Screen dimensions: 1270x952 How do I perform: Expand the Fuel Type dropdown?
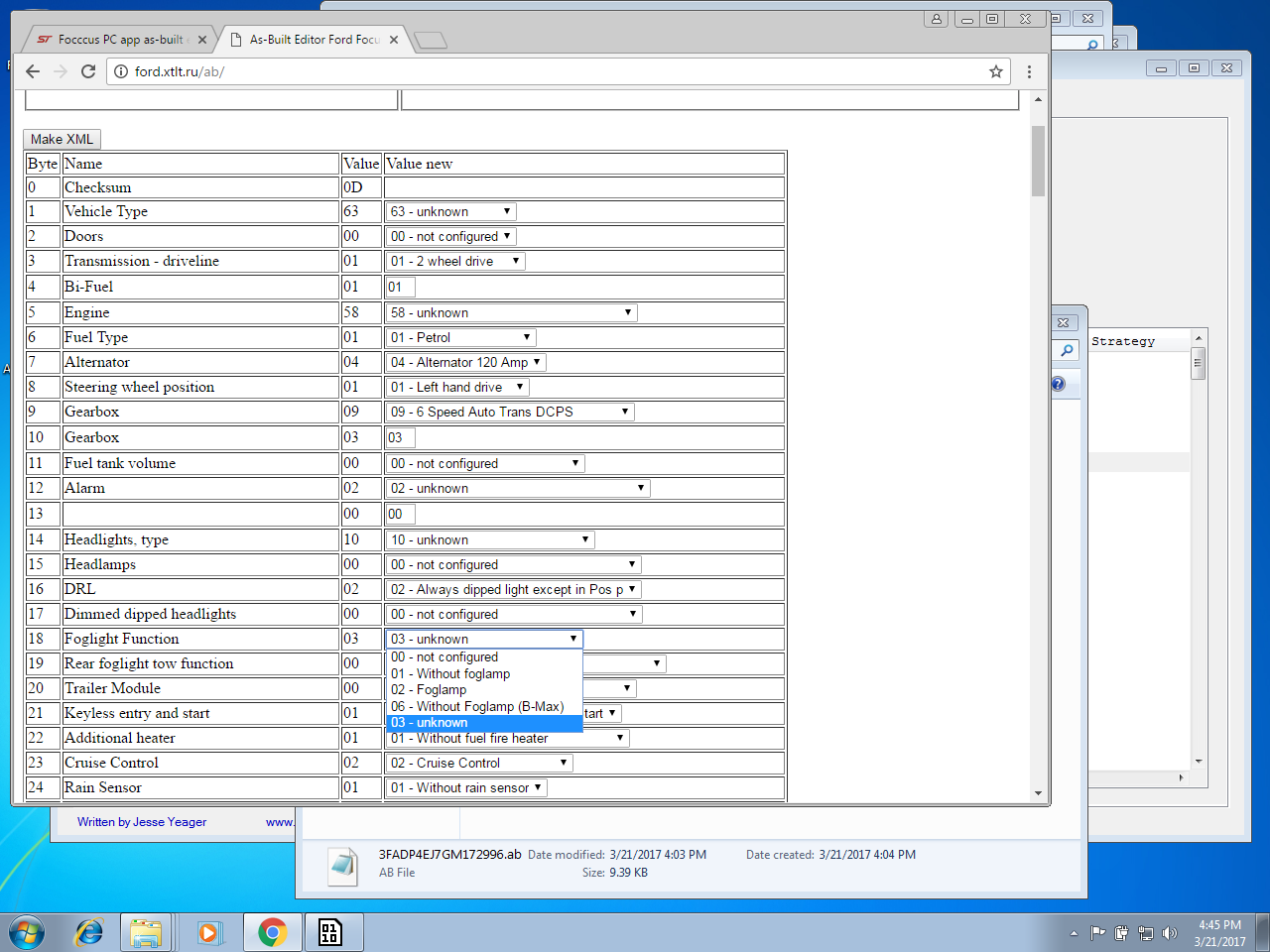tap(461, 337)
